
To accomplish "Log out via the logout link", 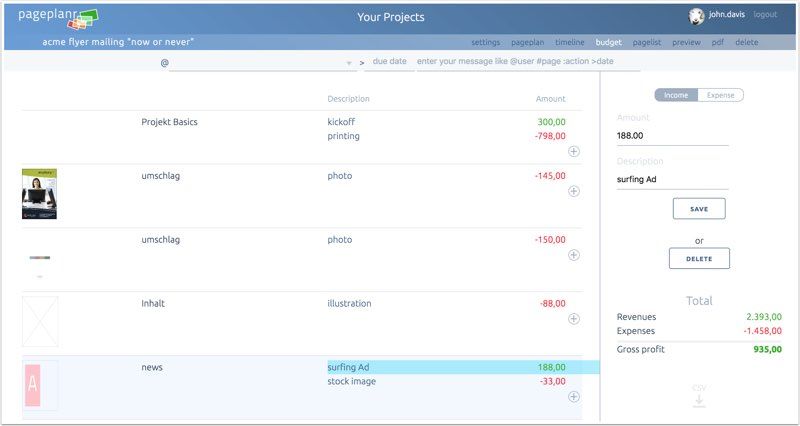I will pyautogui.click(x=765, y=15).
